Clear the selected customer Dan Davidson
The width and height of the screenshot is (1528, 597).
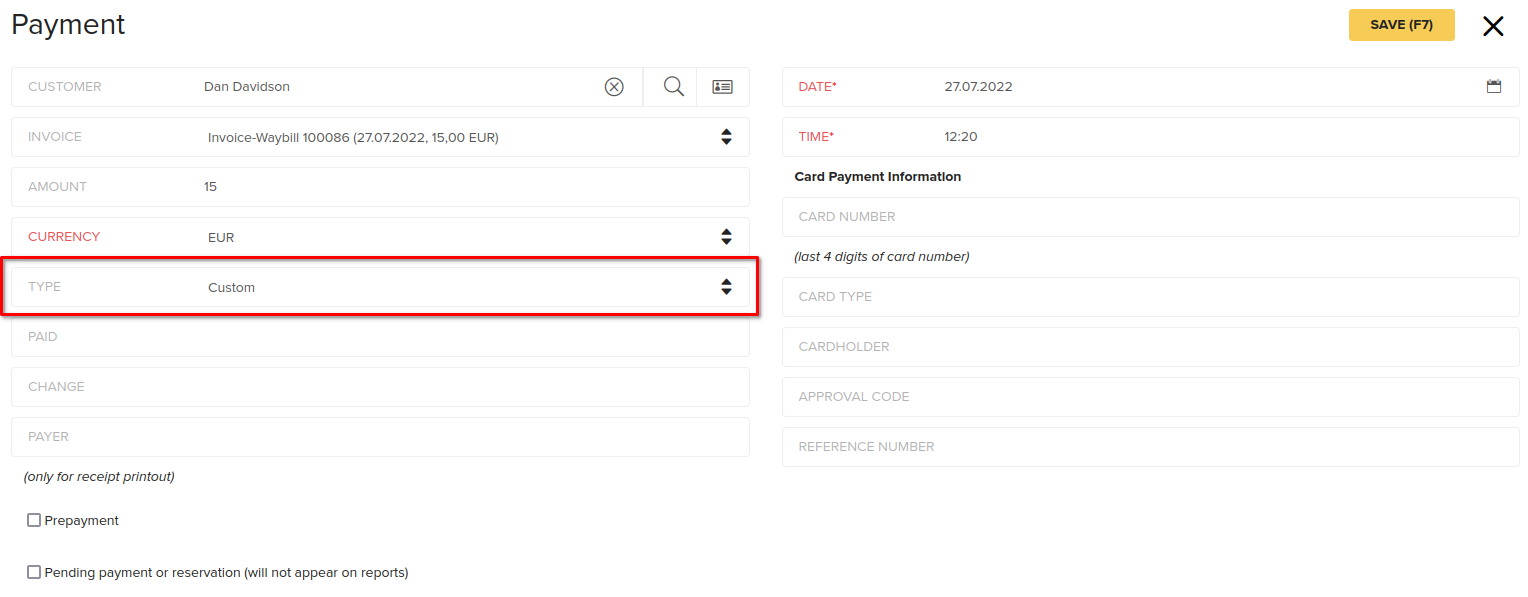(x=614, y=87)
